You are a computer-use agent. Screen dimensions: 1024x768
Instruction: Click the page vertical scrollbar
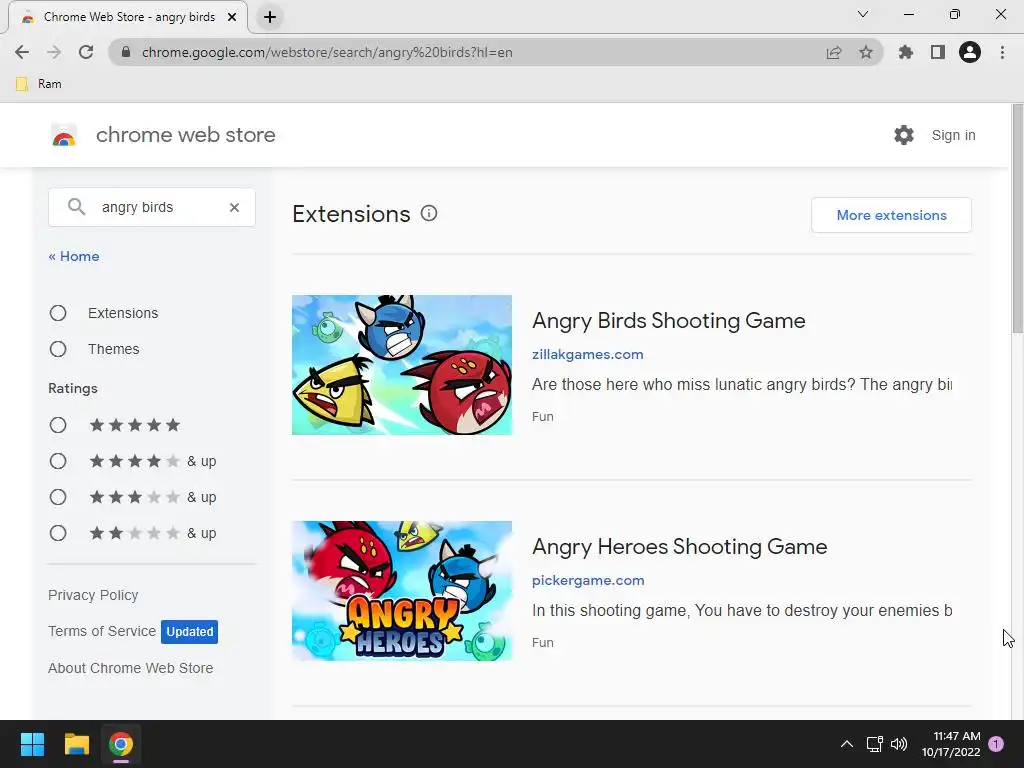(1017, 219)
